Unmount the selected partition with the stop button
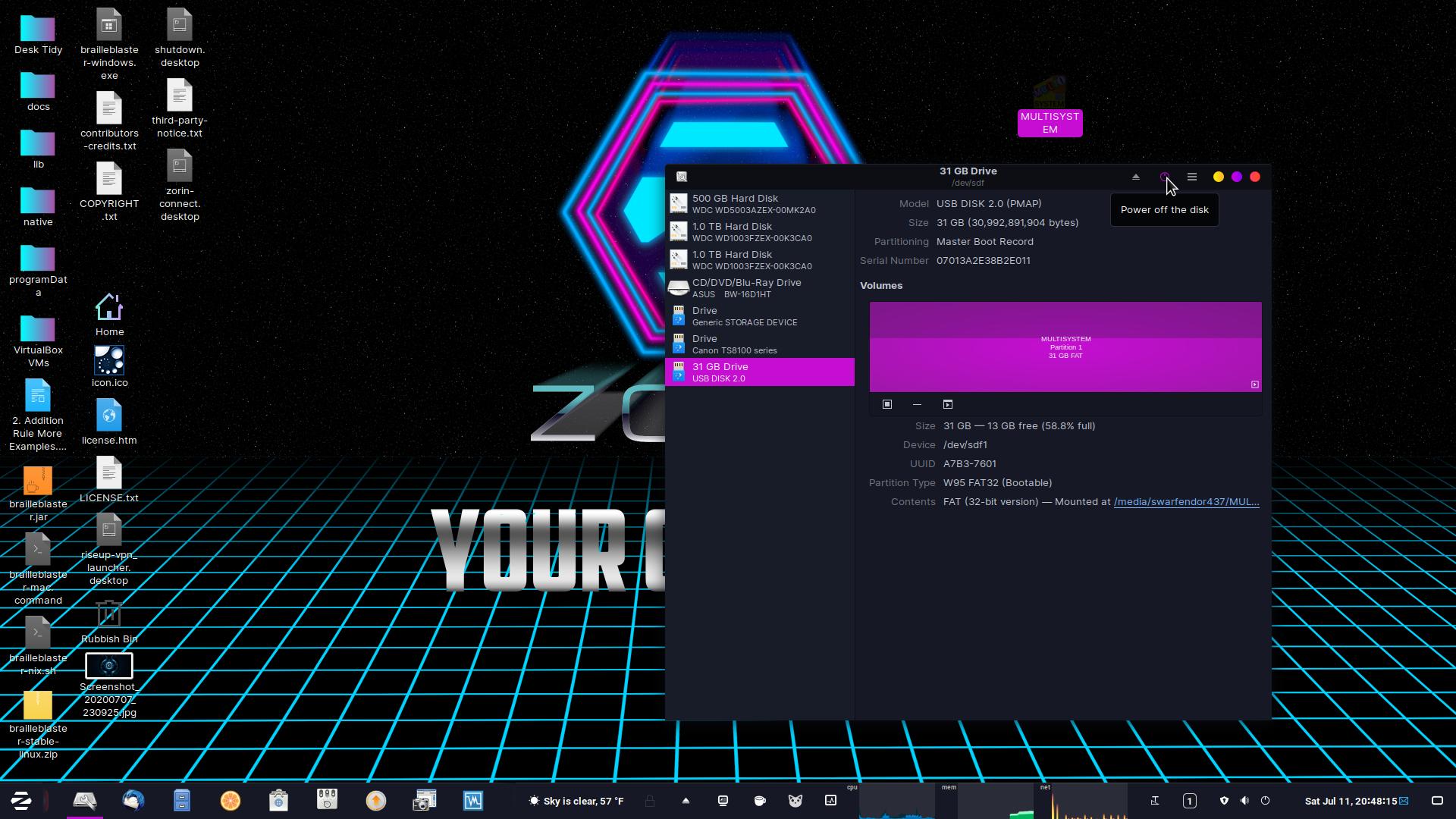The height and width of the screenshot is (819, 1456). (886, 404)
